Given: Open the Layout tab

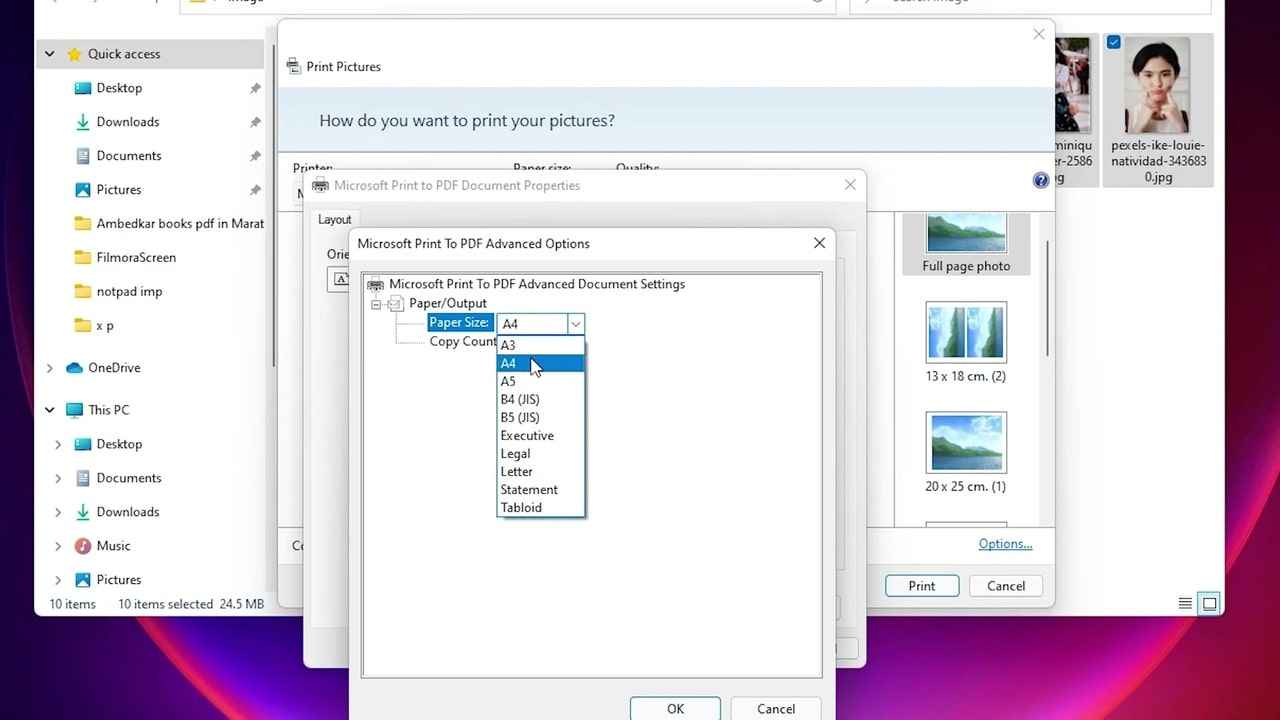Looking at the screenshot, I should point(335,220).
